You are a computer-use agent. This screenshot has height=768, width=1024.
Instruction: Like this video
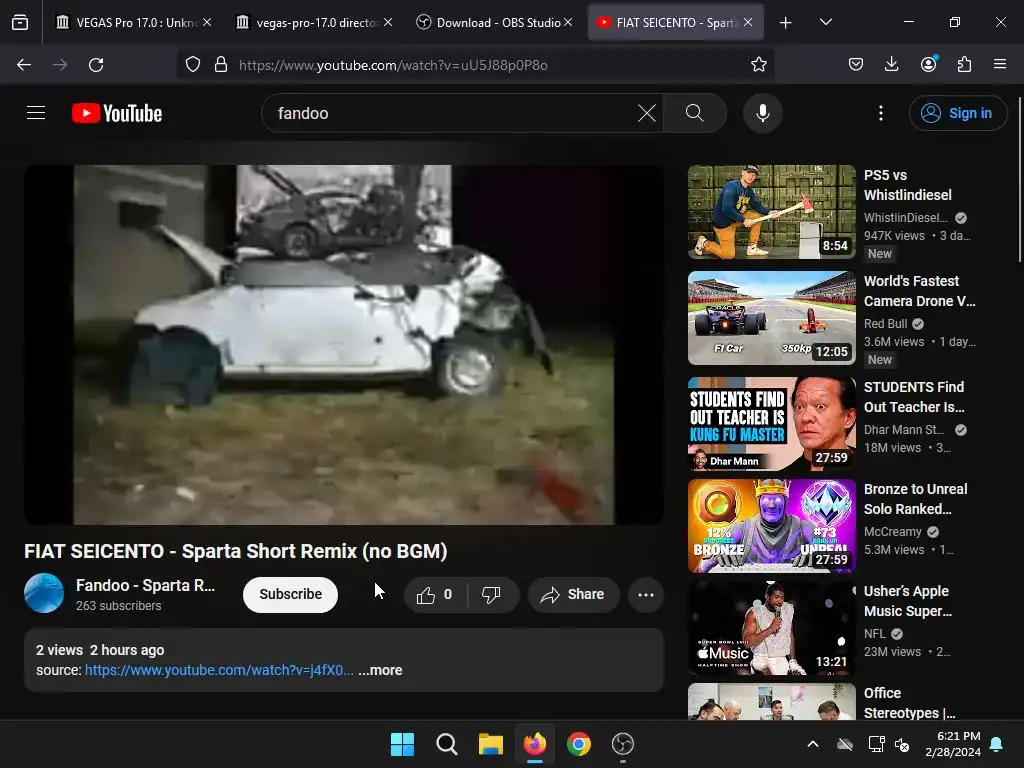coord(434,595)
